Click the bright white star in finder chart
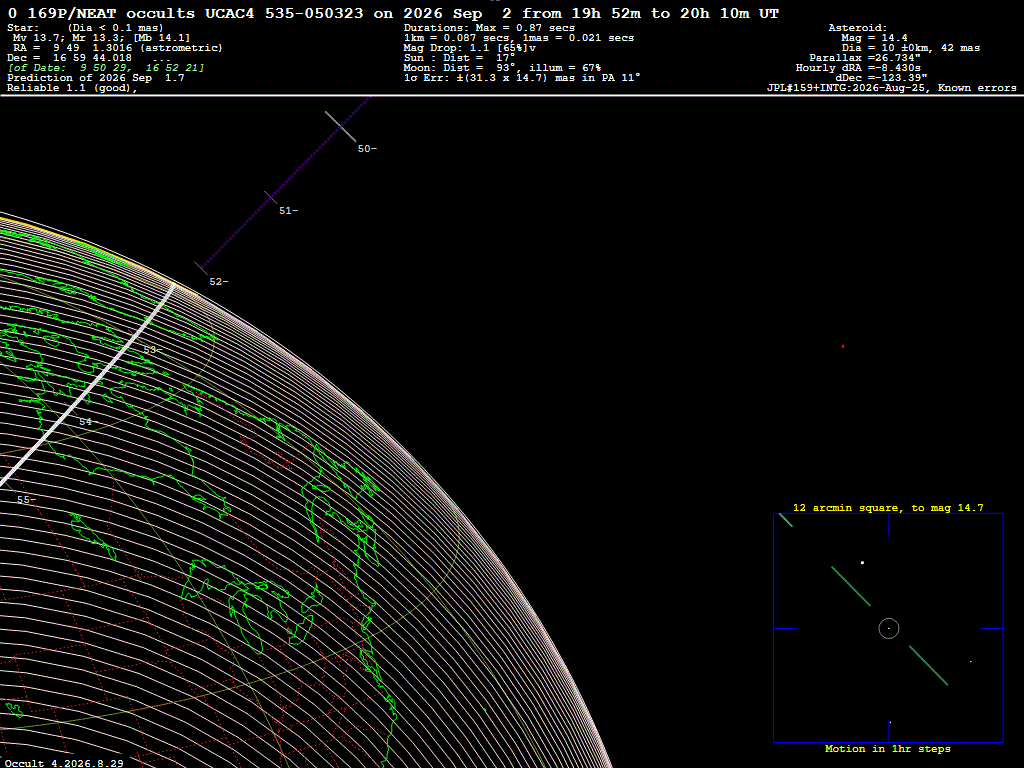1024x768 pixels. point(863,562)
